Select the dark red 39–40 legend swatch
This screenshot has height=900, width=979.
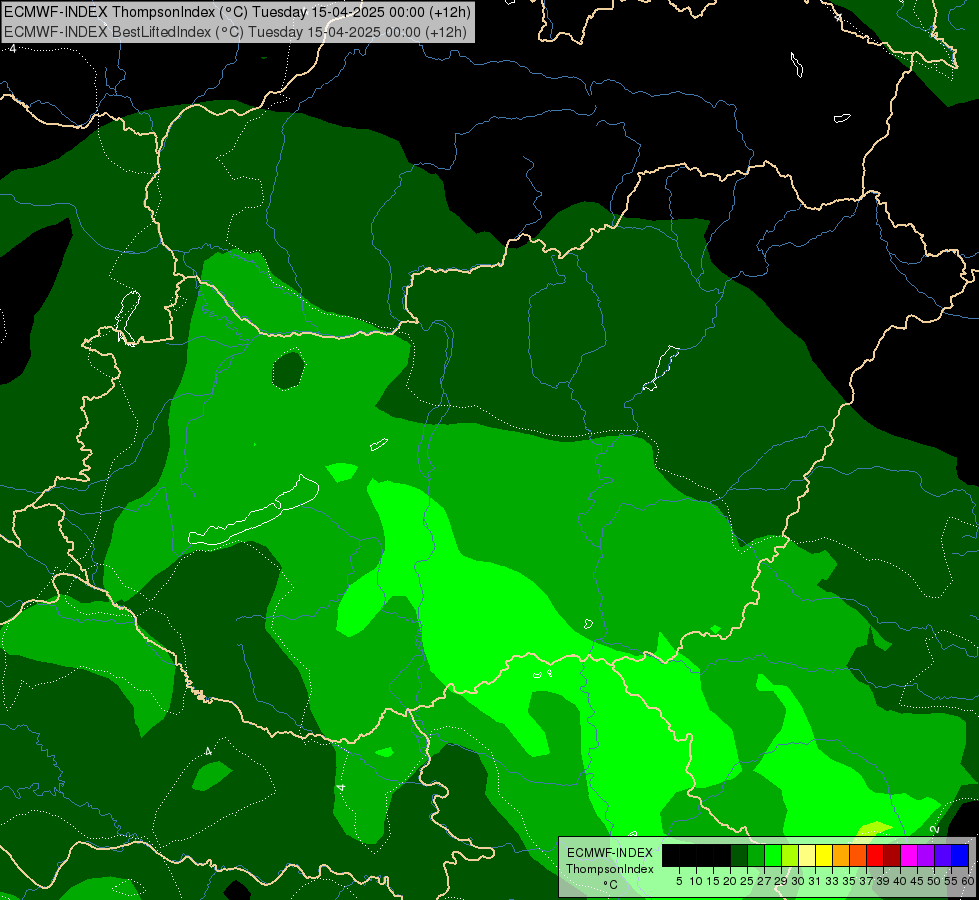[x=892, y=855]
